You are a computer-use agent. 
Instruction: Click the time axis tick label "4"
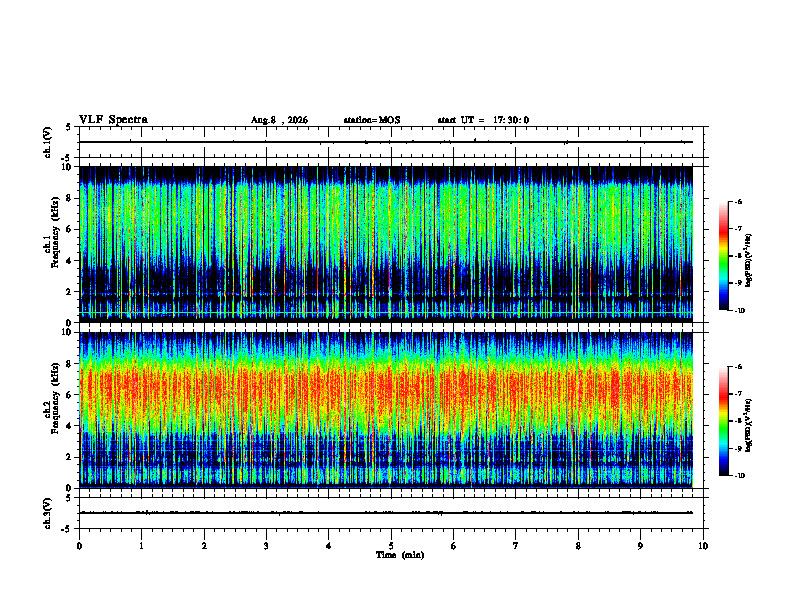pos(328,546)
